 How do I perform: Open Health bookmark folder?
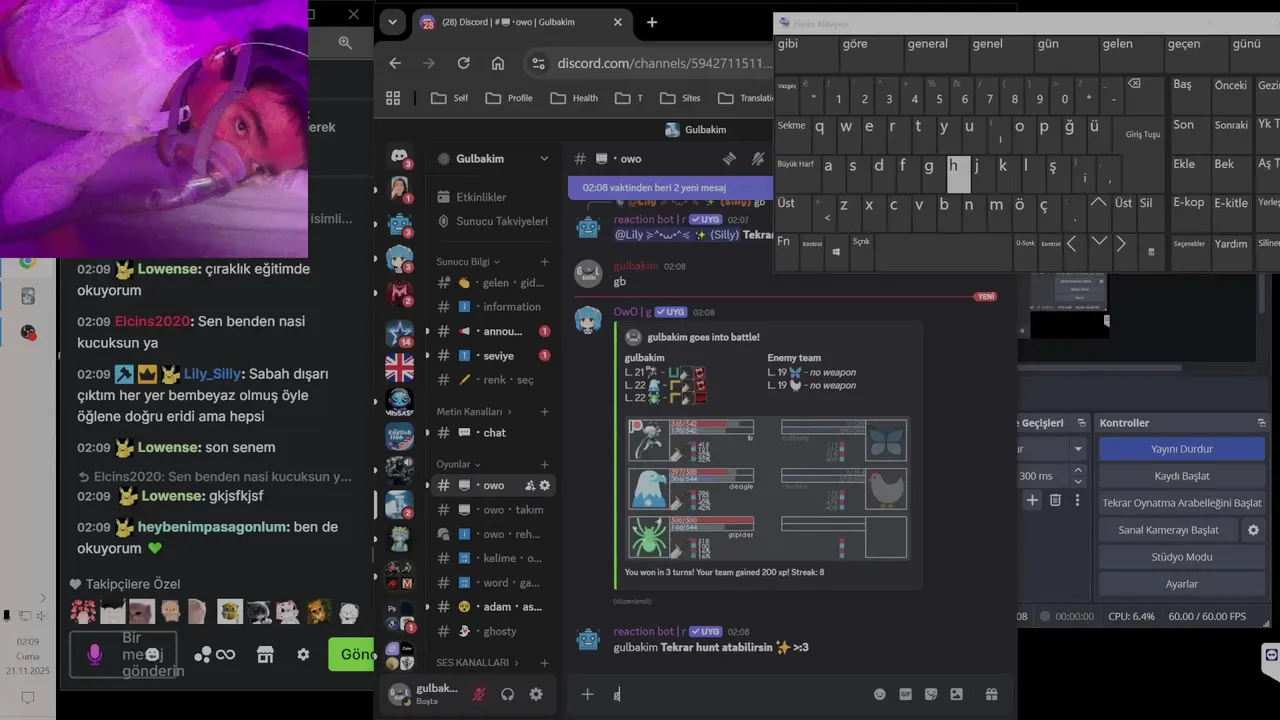coord(574,98)
